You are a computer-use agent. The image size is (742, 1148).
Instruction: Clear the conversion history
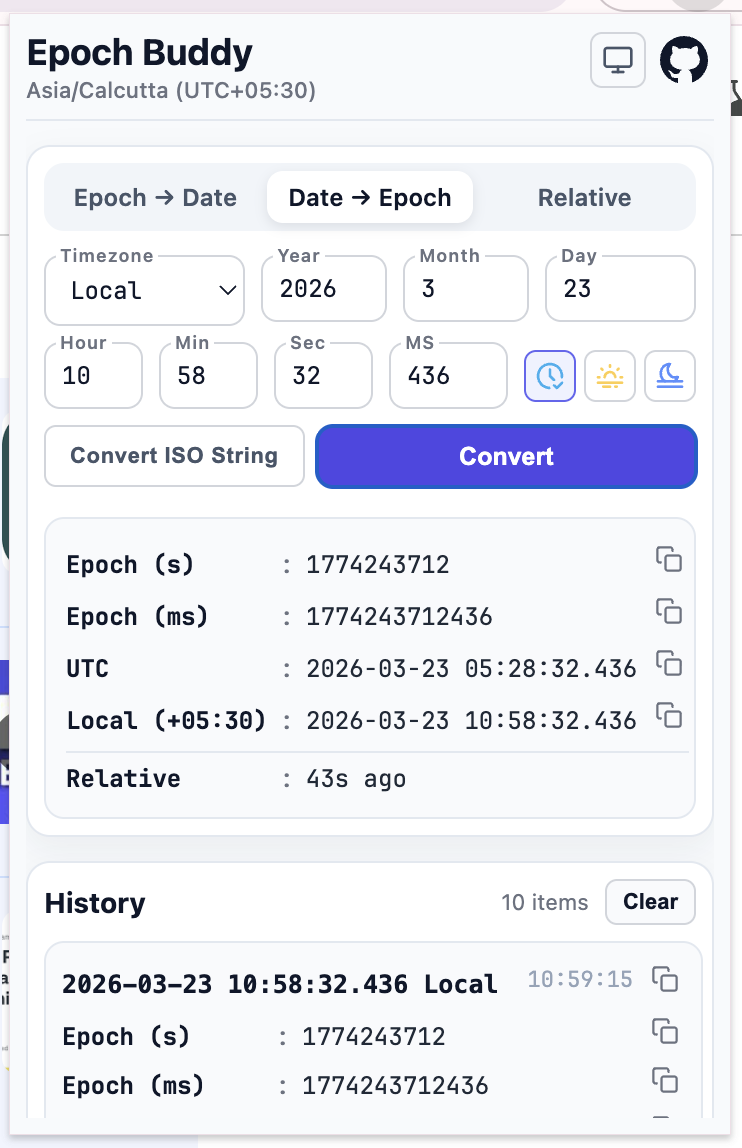point(650,901)
